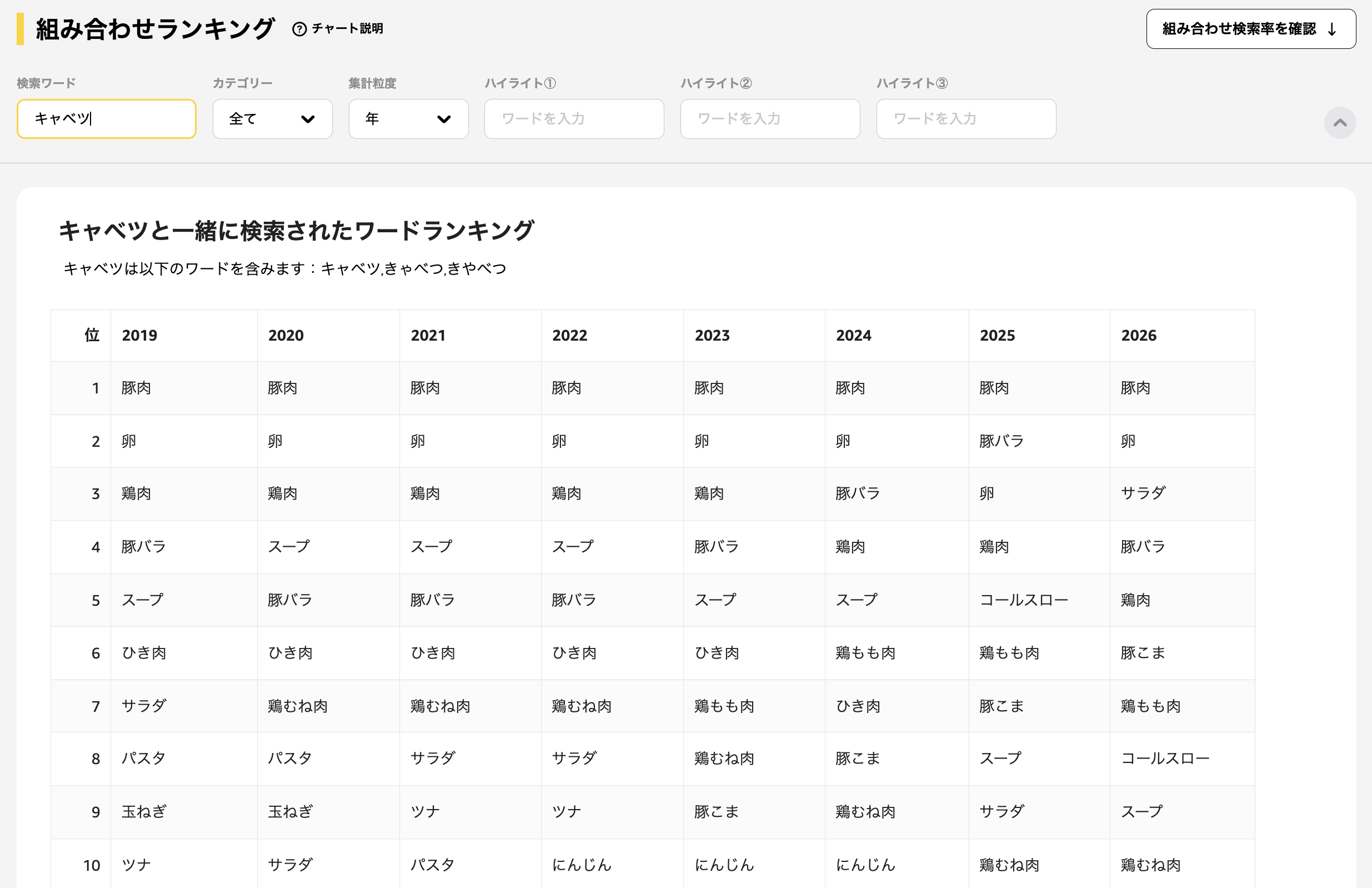Open the カテゴリー dropdown showing 全て
The image size is (1372, 888).
(x=272, y=119)
